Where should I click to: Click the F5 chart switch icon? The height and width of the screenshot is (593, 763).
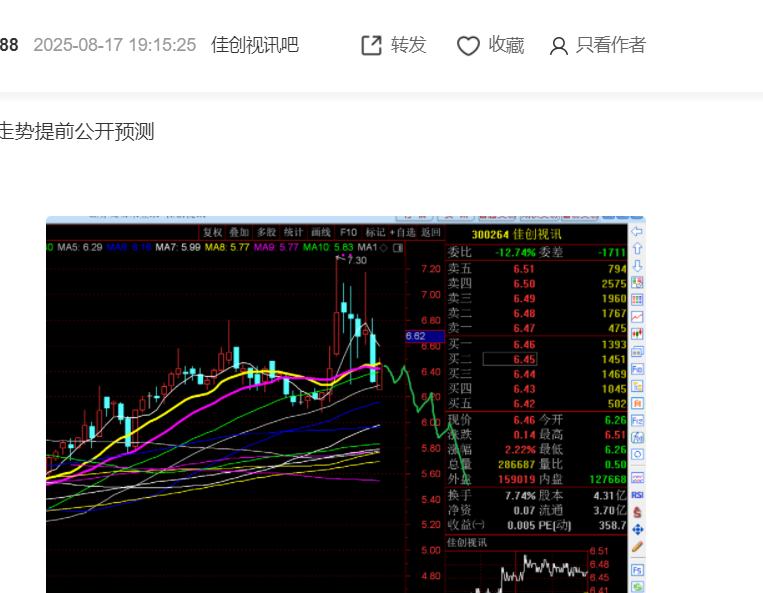click(x=637, y=570)
